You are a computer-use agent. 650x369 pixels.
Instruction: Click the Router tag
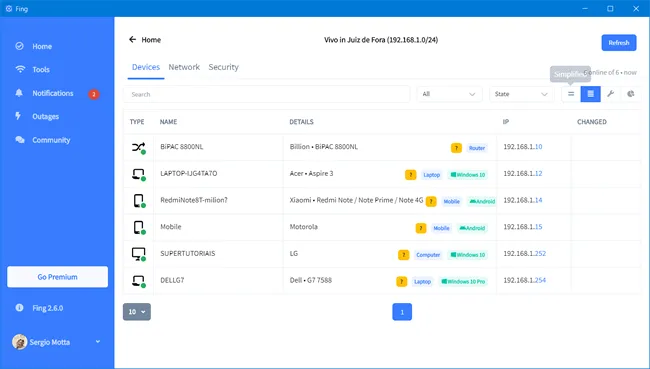477,148
